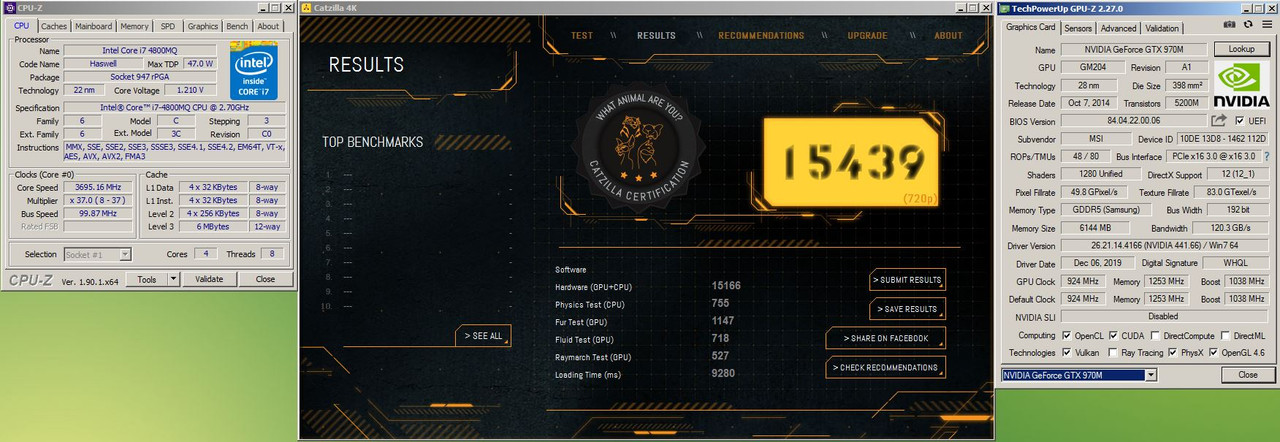Open the TEST section in Catzilla

[x=582, y=35]
